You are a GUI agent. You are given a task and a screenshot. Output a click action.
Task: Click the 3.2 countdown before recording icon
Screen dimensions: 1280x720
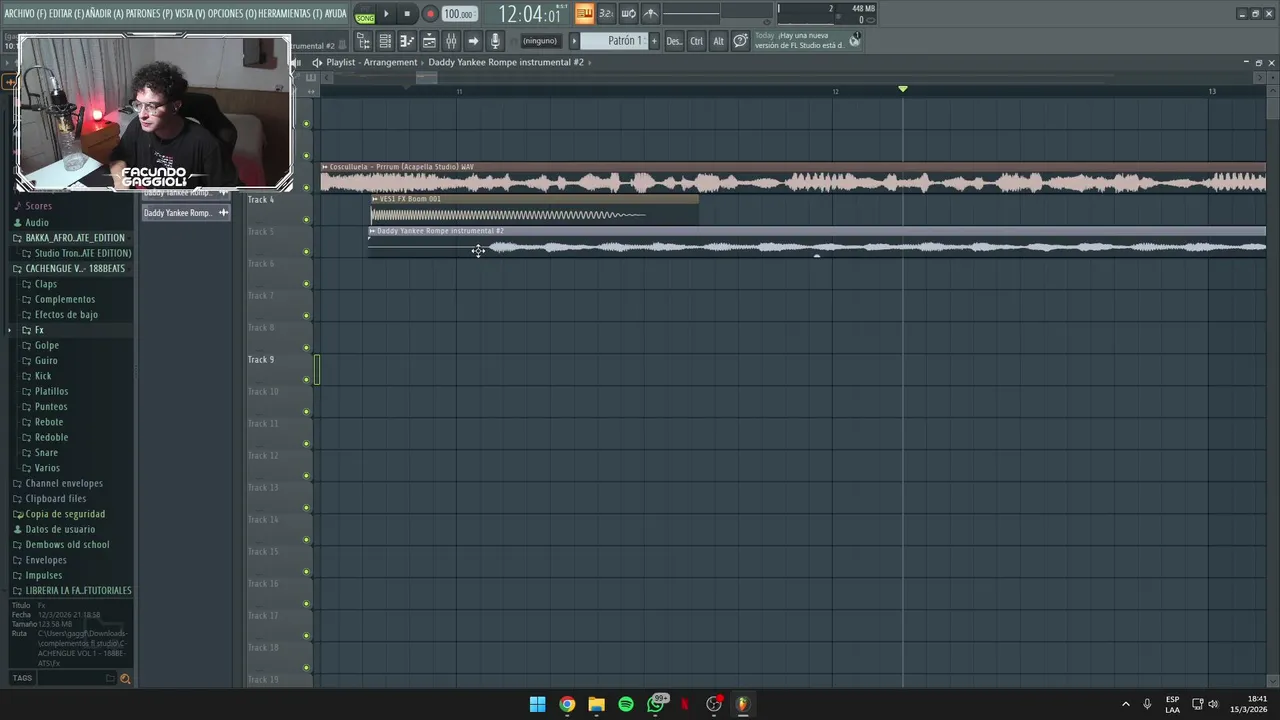pos(606,14)
